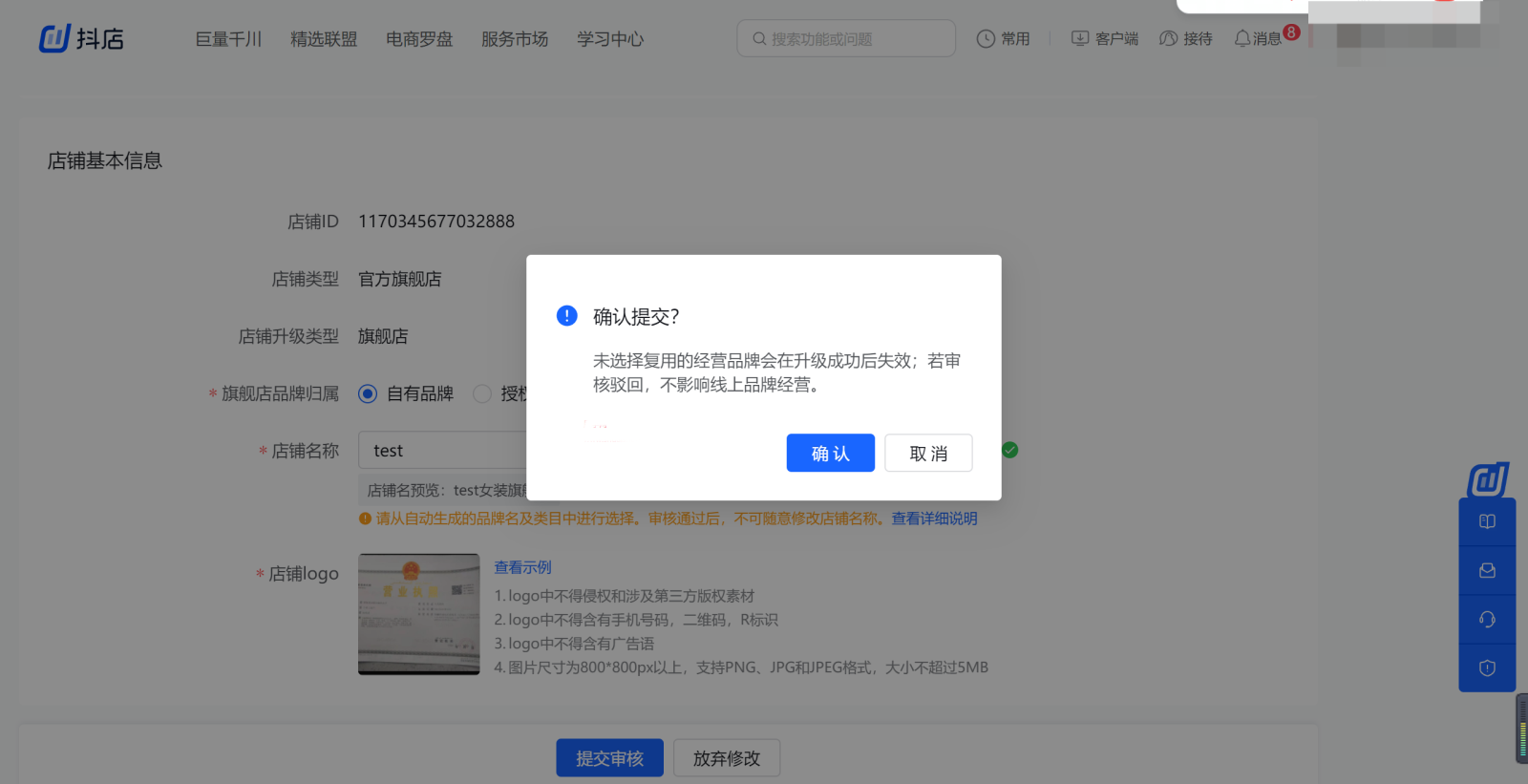Click the 客户端 download icon
The height and width of the screenshot is (784, 1528).
[x=1080, y=39]
